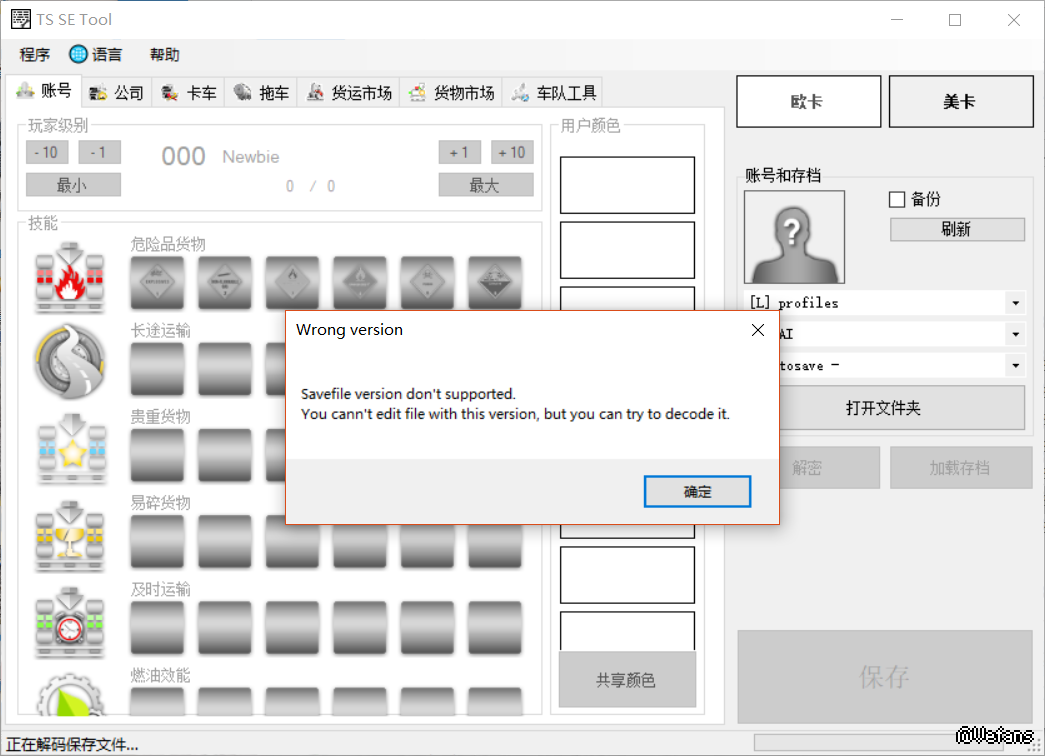This screenshot has height=756, width=1045.
Task: Switch to the 公司 tab
Action: (x=117, y=93)
